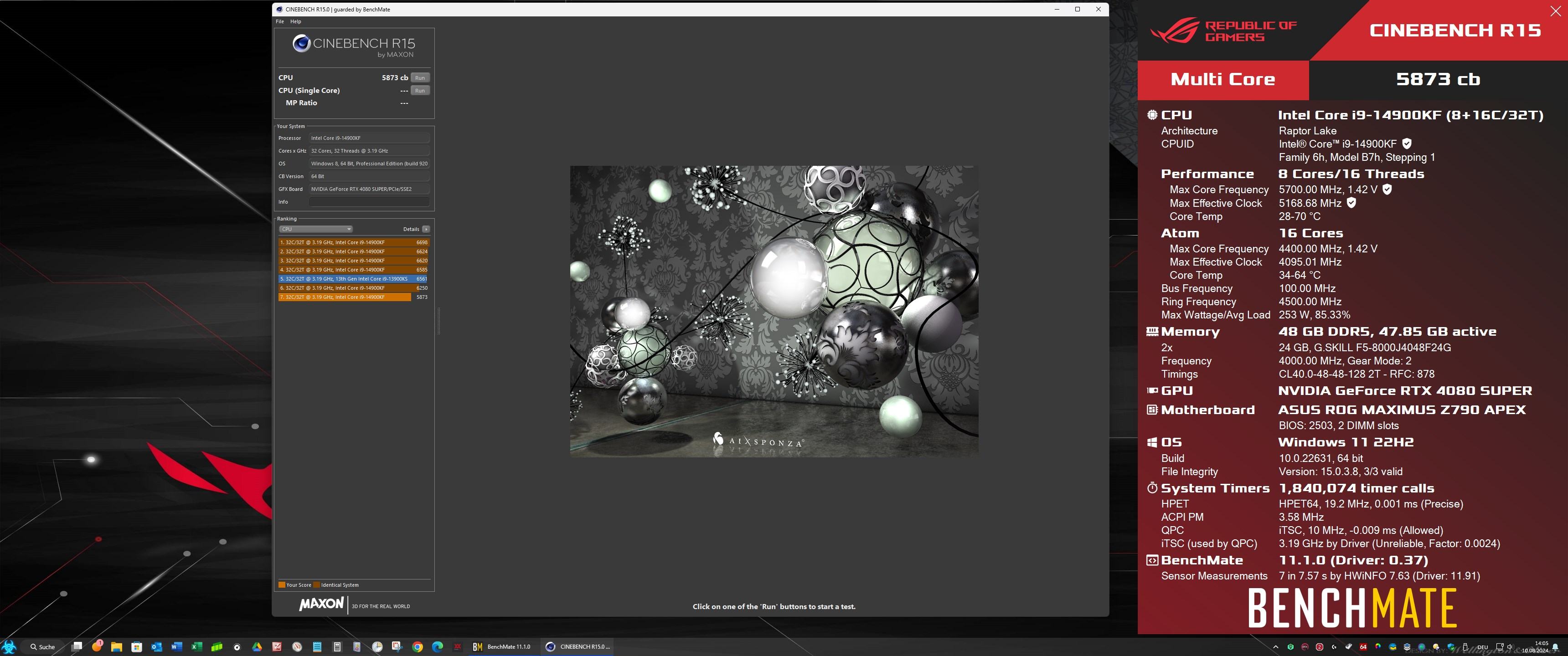Close the BenchMate result overlay panel
Image resolution: width=1568 pixels, height=656 pixels.
[1555, 11]
